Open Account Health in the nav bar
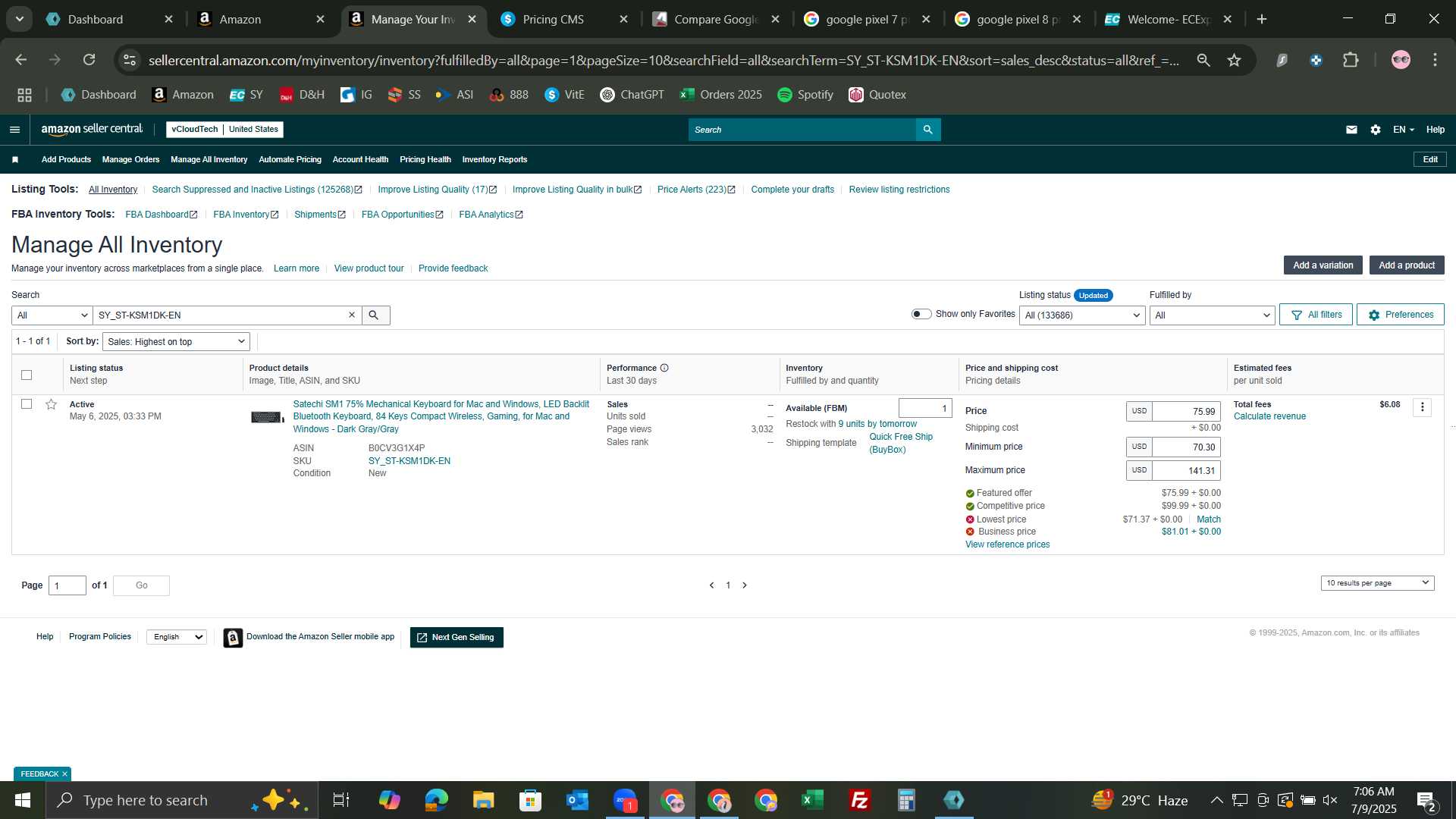 (x=360, y=160)
